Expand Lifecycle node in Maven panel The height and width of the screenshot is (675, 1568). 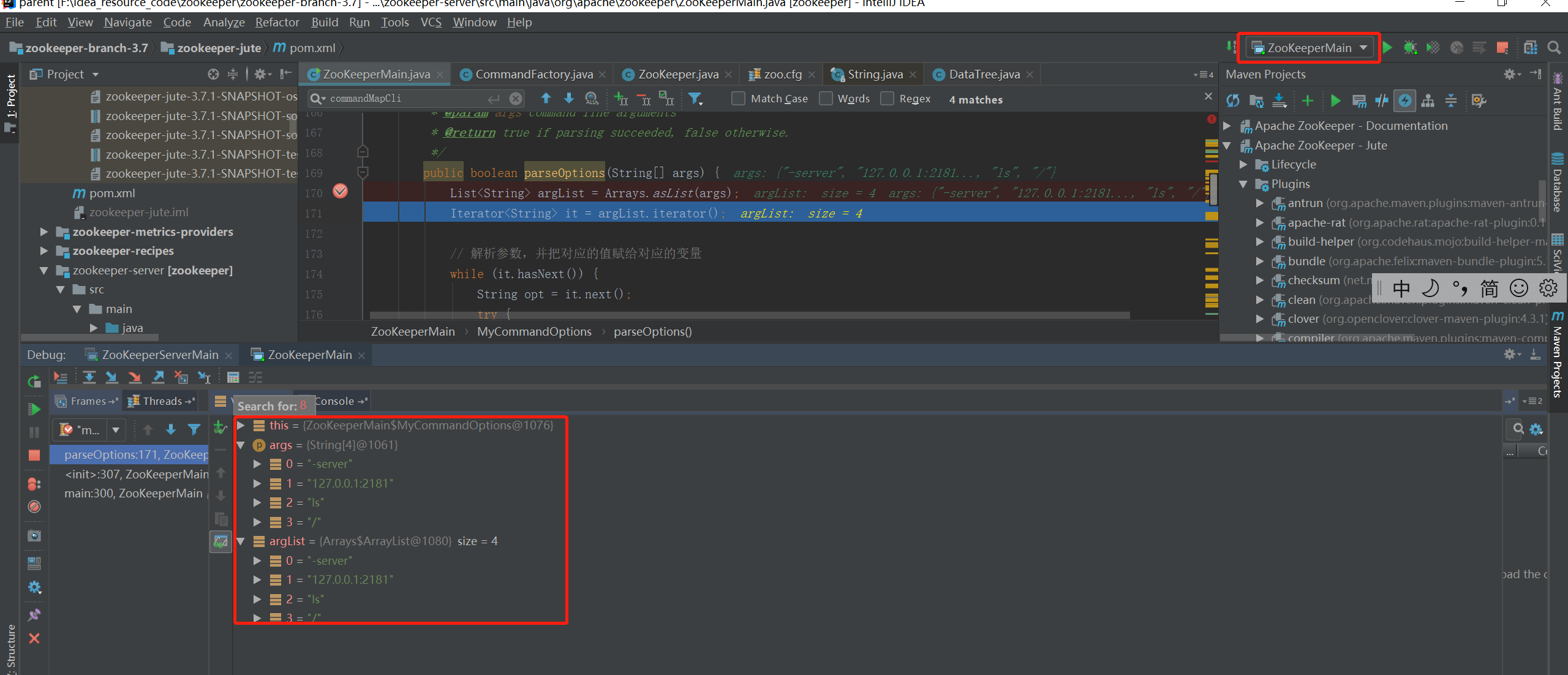click(x=1243, y=164)
